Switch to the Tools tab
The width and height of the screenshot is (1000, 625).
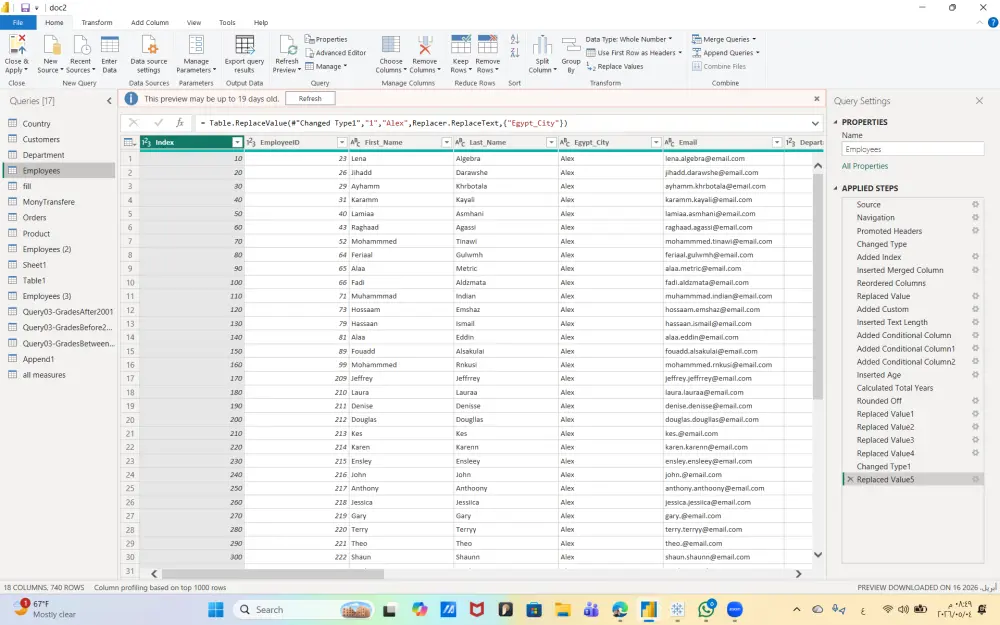tap(227, 22)
